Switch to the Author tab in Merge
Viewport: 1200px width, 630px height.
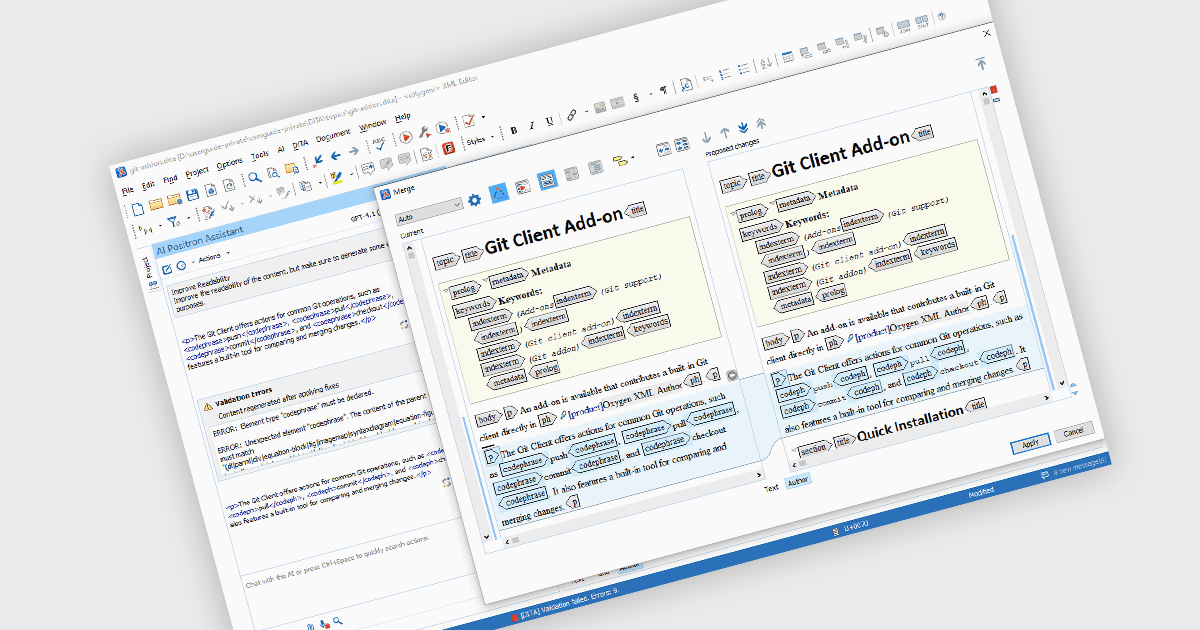click(x=797, y=482)
